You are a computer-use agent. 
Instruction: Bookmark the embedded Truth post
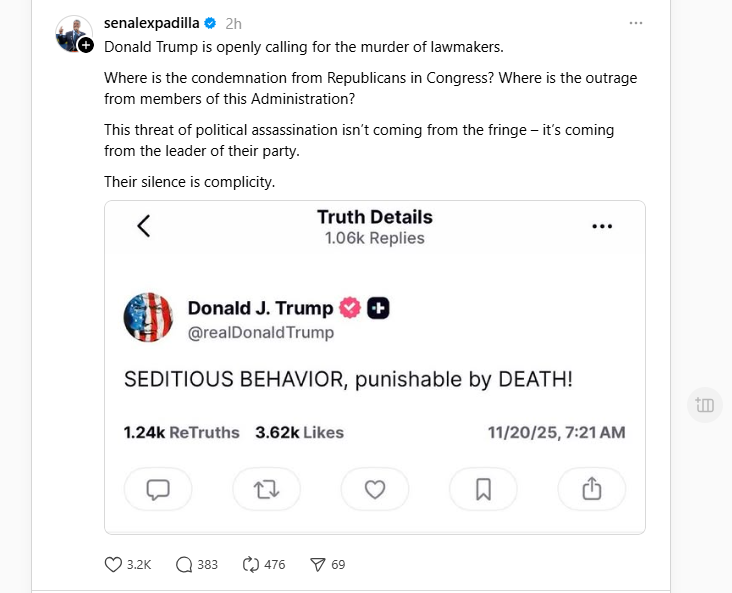click(x=483, y=489)
